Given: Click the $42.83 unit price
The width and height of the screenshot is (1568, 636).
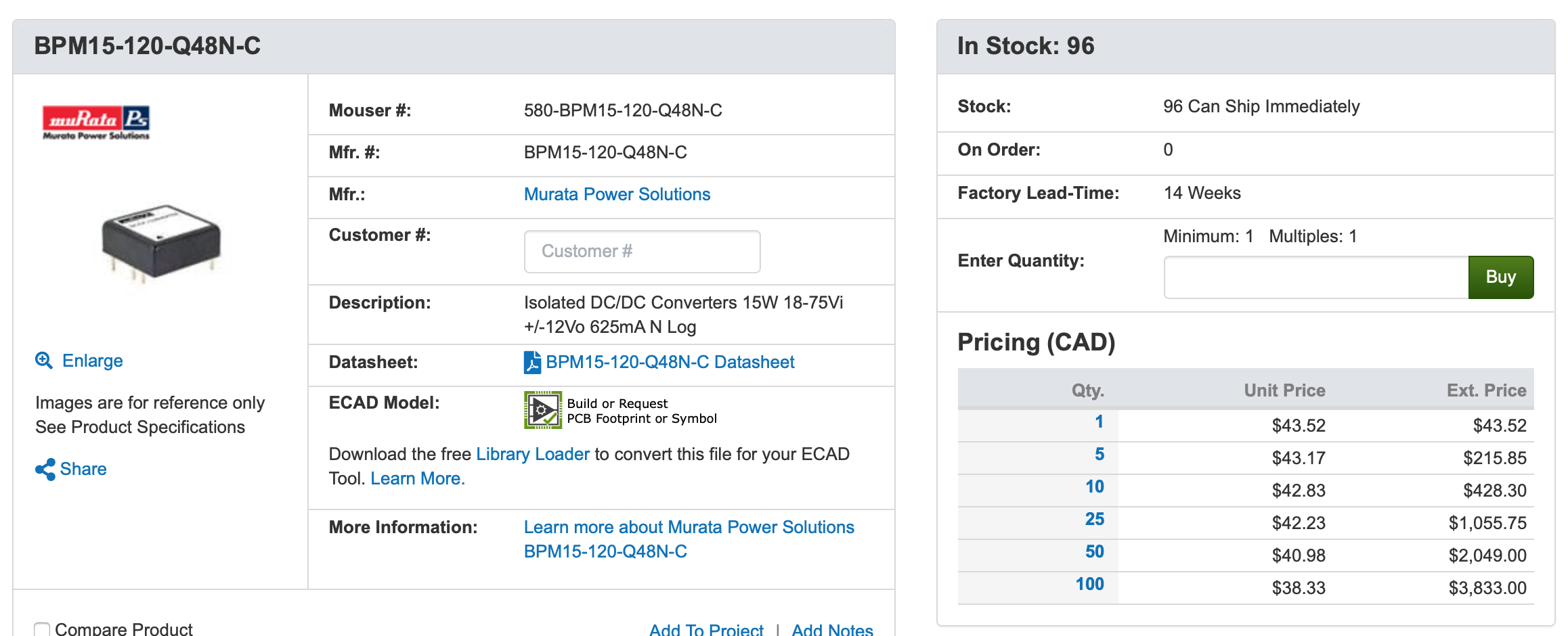Looking at the screenshot, I should click(1299, 491).
